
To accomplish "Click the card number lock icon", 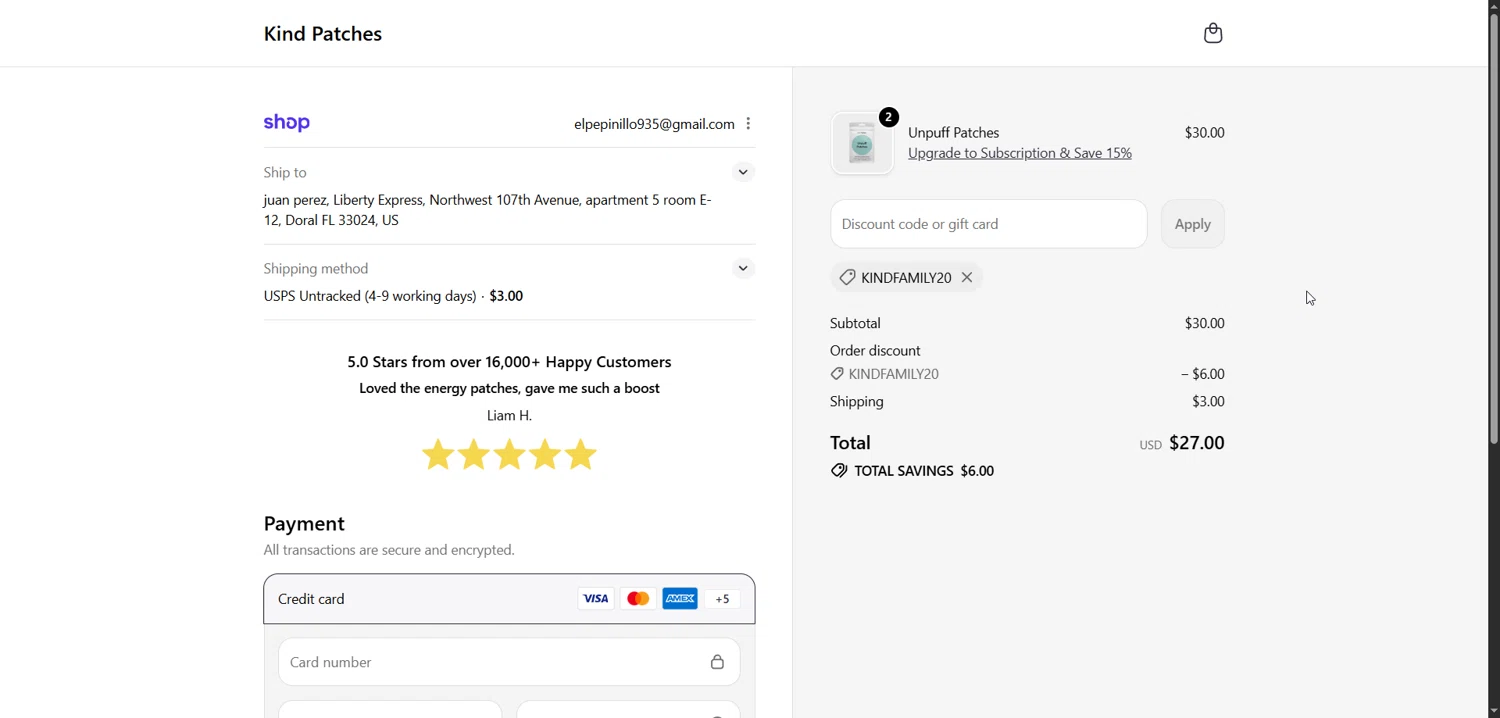I will [x=717, y=662].
